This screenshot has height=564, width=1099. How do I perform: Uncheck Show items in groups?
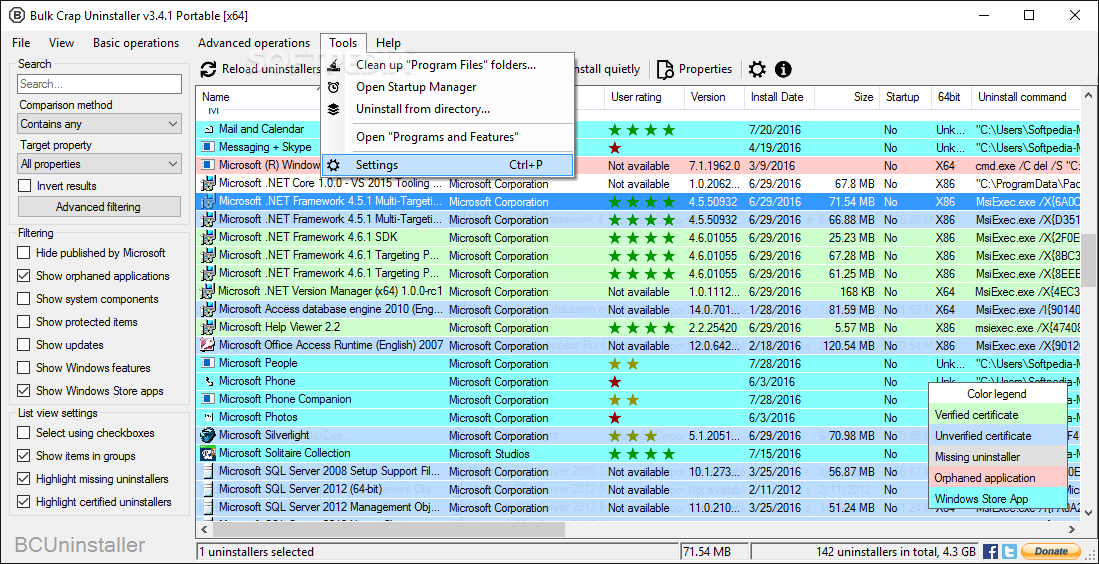24,456
